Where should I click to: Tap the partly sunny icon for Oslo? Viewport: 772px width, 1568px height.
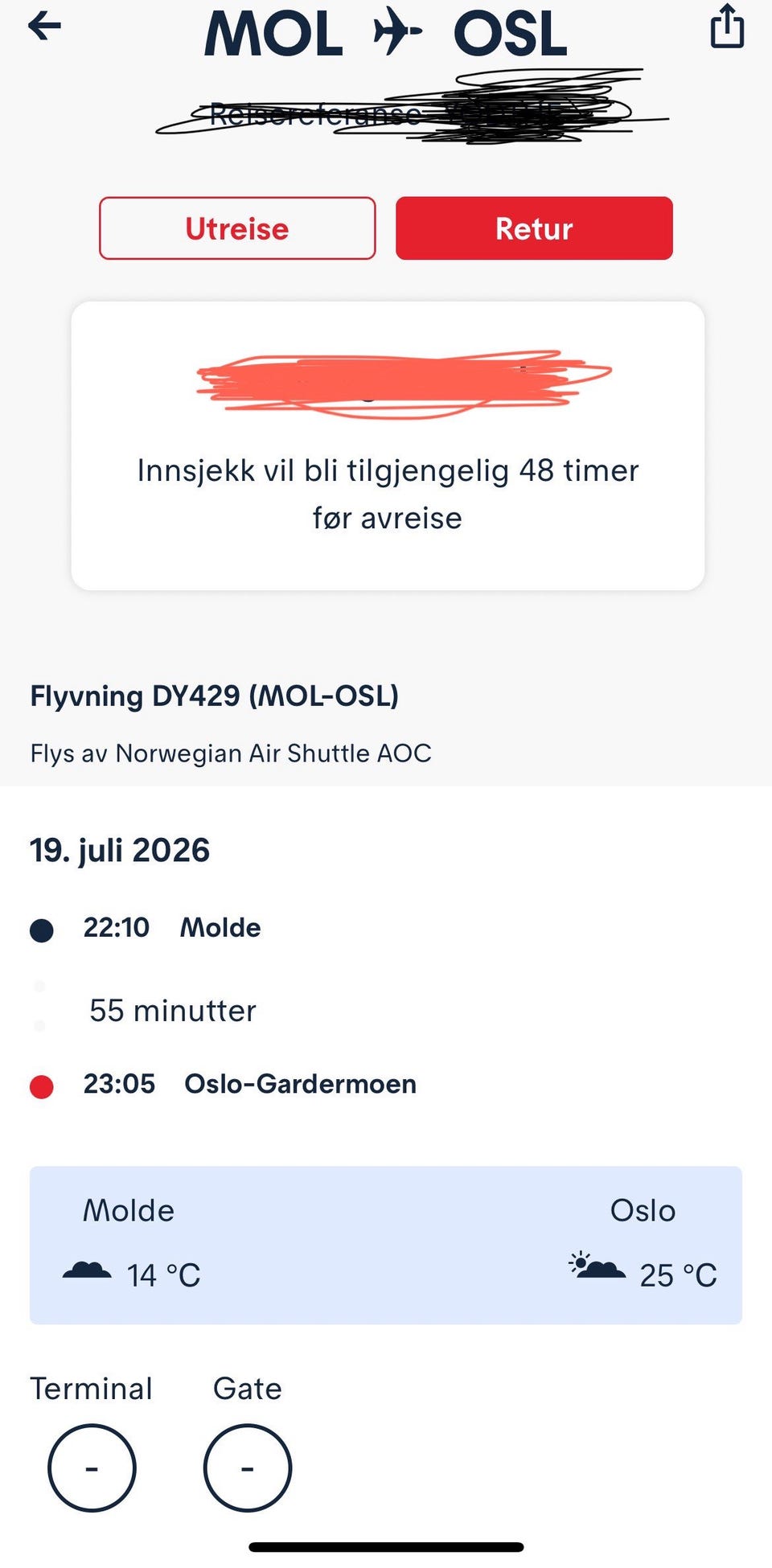pyautogui.click(x=597, y=1266)
